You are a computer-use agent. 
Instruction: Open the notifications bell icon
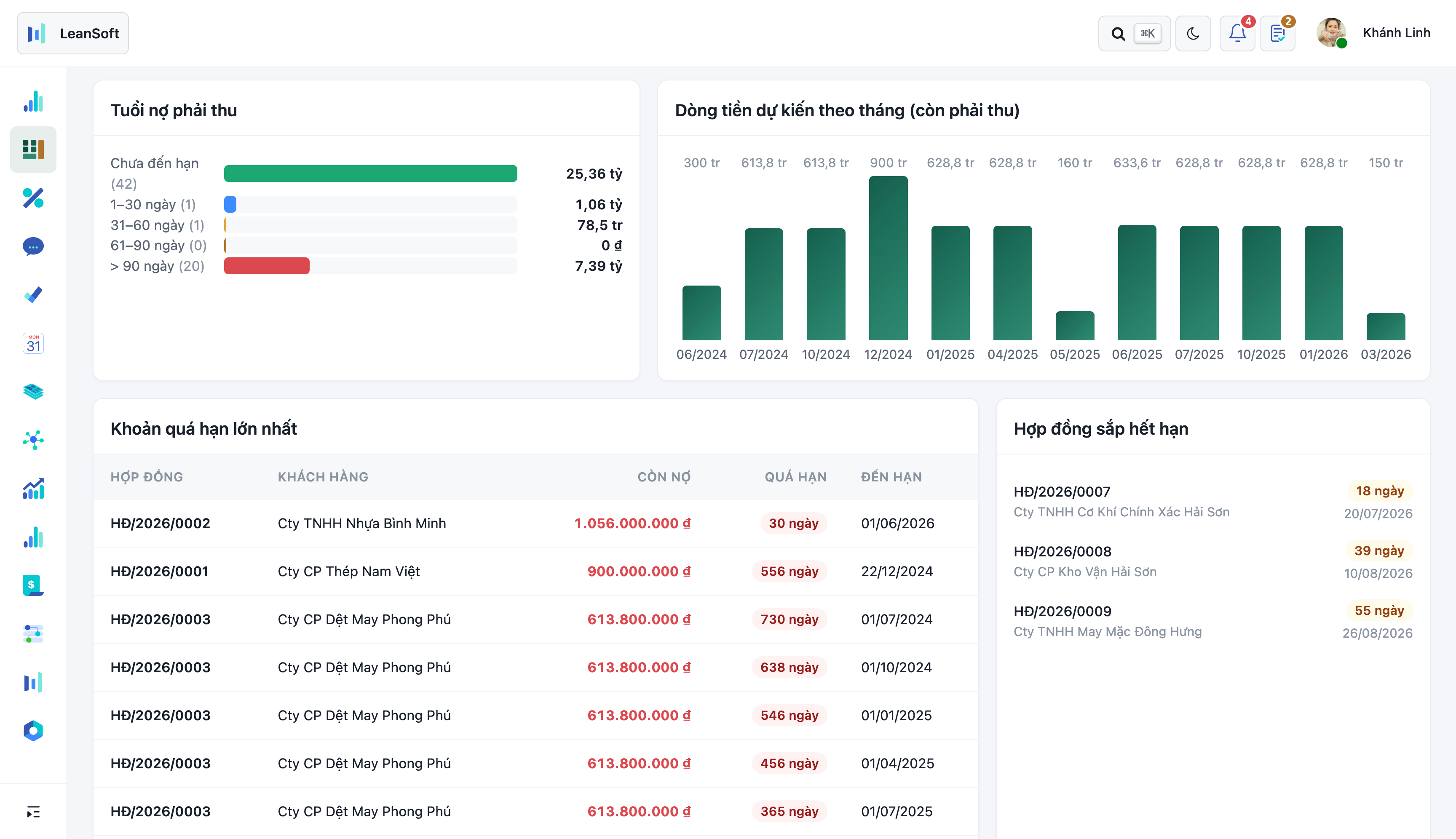[x=1237, y=33]
